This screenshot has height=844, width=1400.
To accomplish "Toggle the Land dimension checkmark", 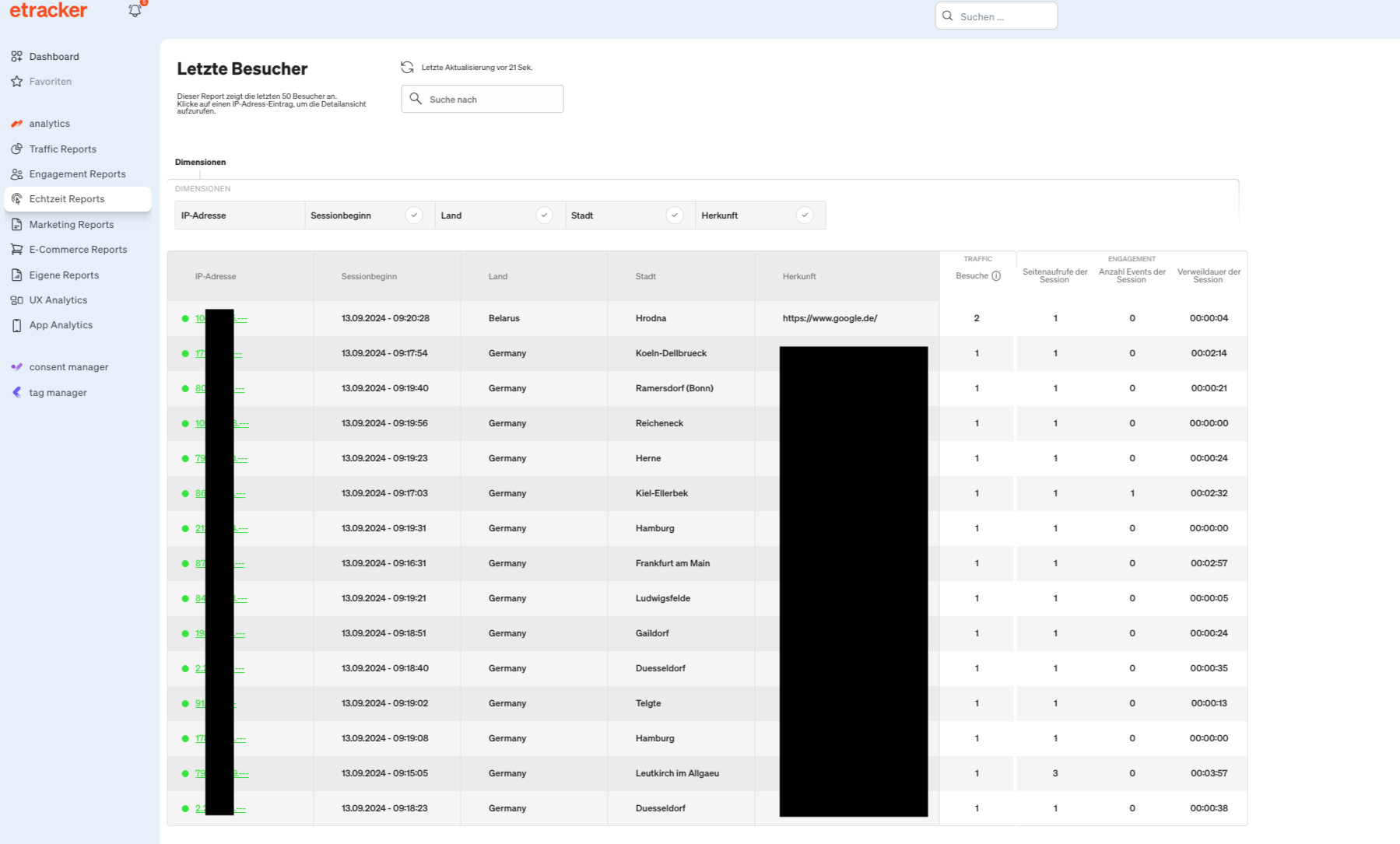I will (544, 215).
